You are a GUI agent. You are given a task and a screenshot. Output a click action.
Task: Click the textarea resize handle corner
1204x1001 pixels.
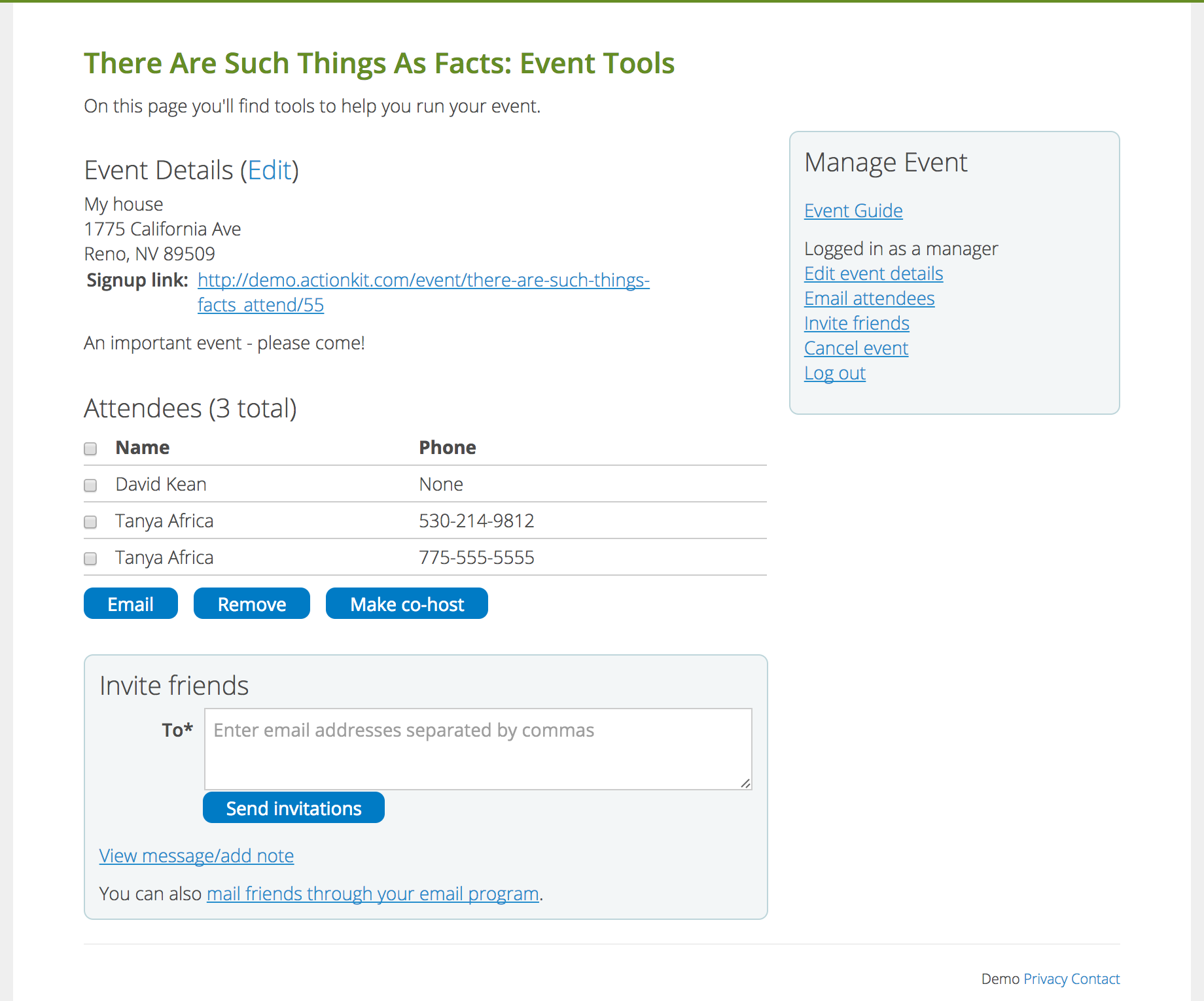click(x=745, y=783)
